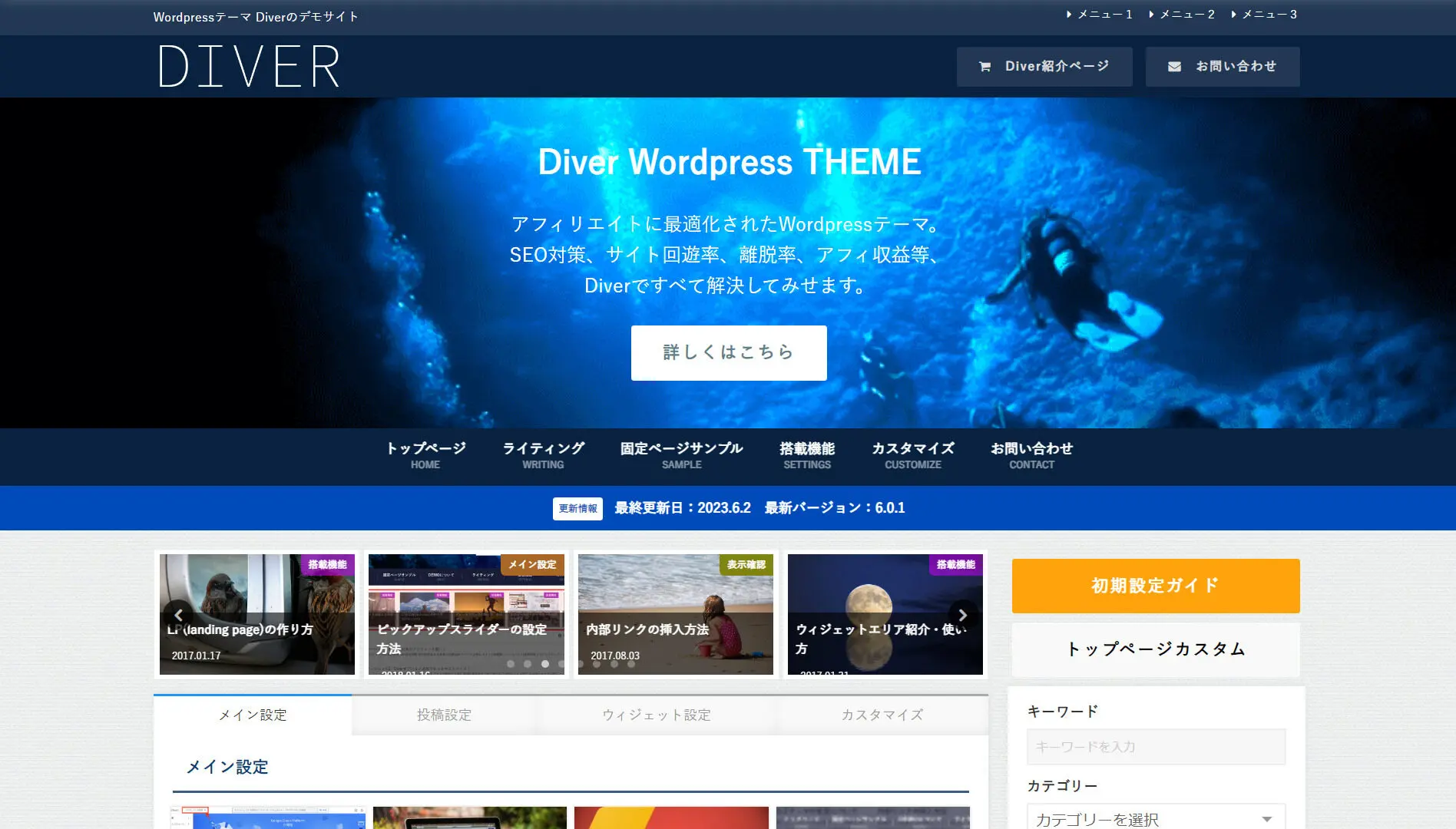This screenshot has width=1456, height=829.
Task: Open 内部リンクの挿入方法 slide
Action: click(x=676, y=615)
